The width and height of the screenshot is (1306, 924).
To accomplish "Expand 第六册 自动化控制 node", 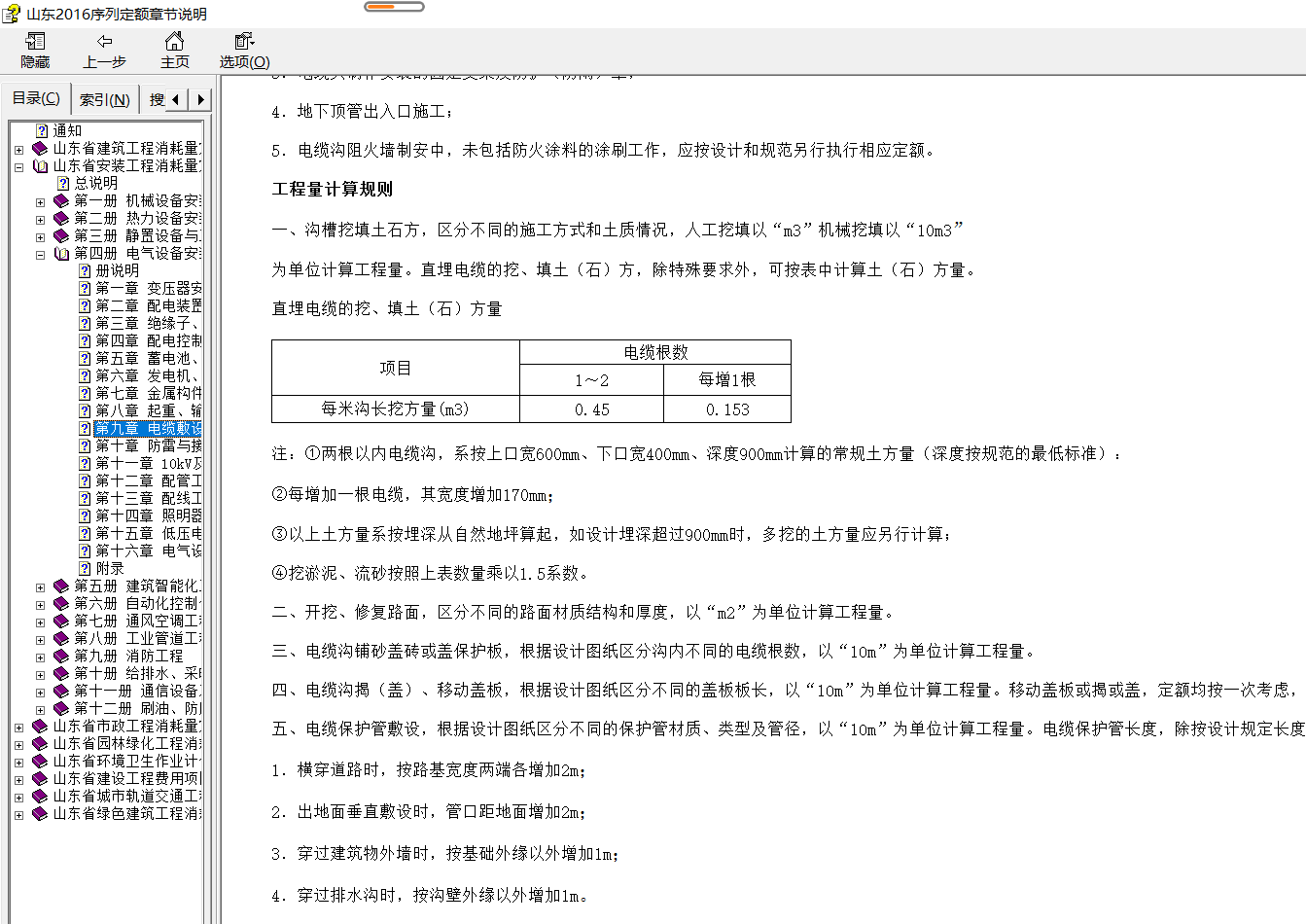I will [40, 604].
